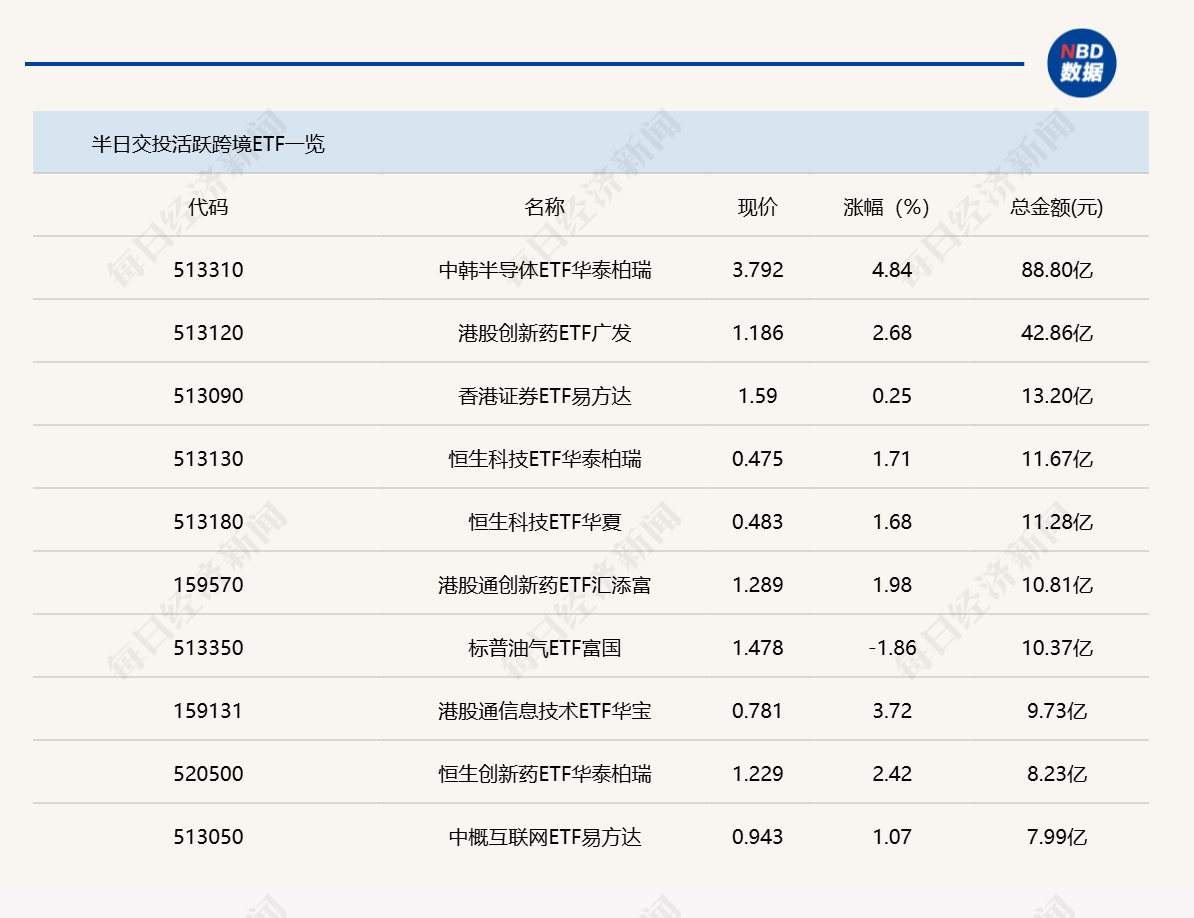Viewport: 1194px width, 918px height.
Task: Click the 总金额(元) column header
Action: [x=1057, y=207]
